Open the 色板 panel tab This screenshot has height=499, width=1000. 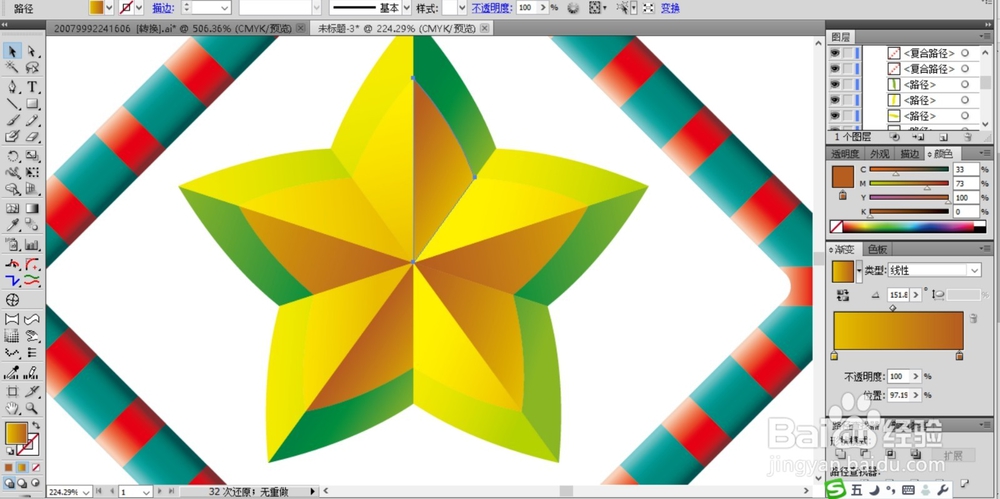(x=878, y=250)
